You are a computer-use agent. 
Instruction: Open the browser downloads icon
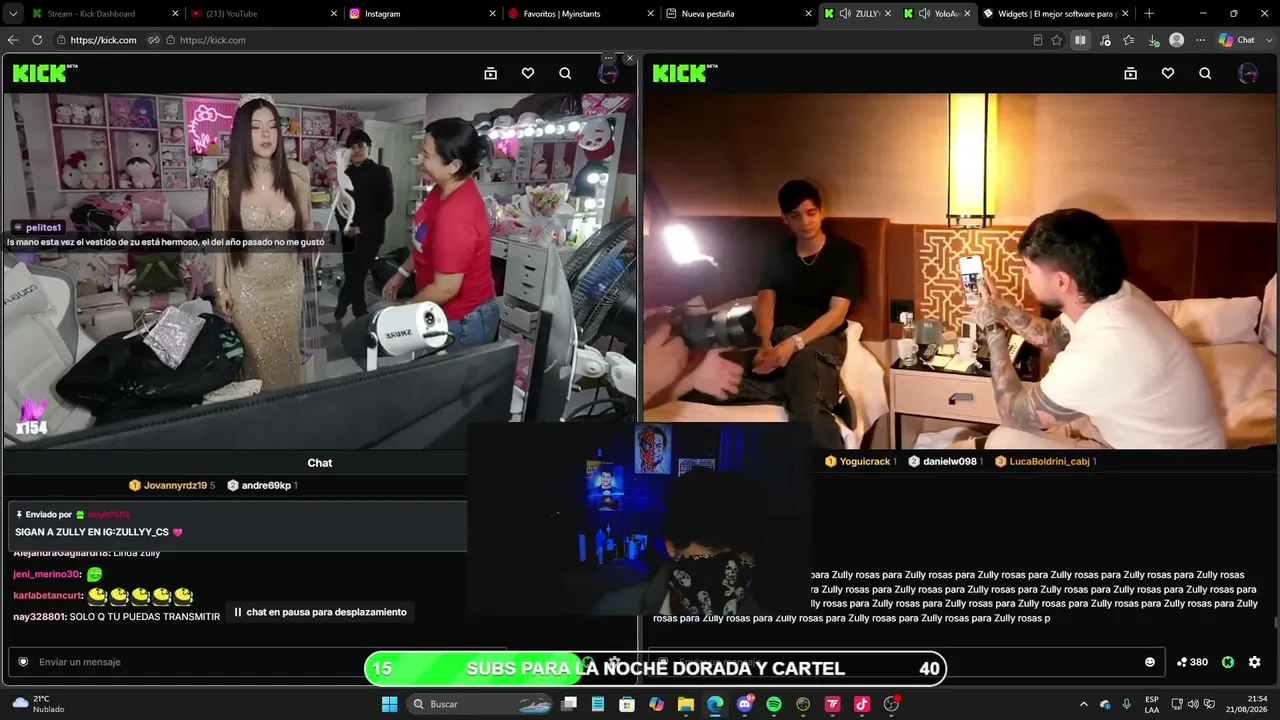(x=1153, y=40)
